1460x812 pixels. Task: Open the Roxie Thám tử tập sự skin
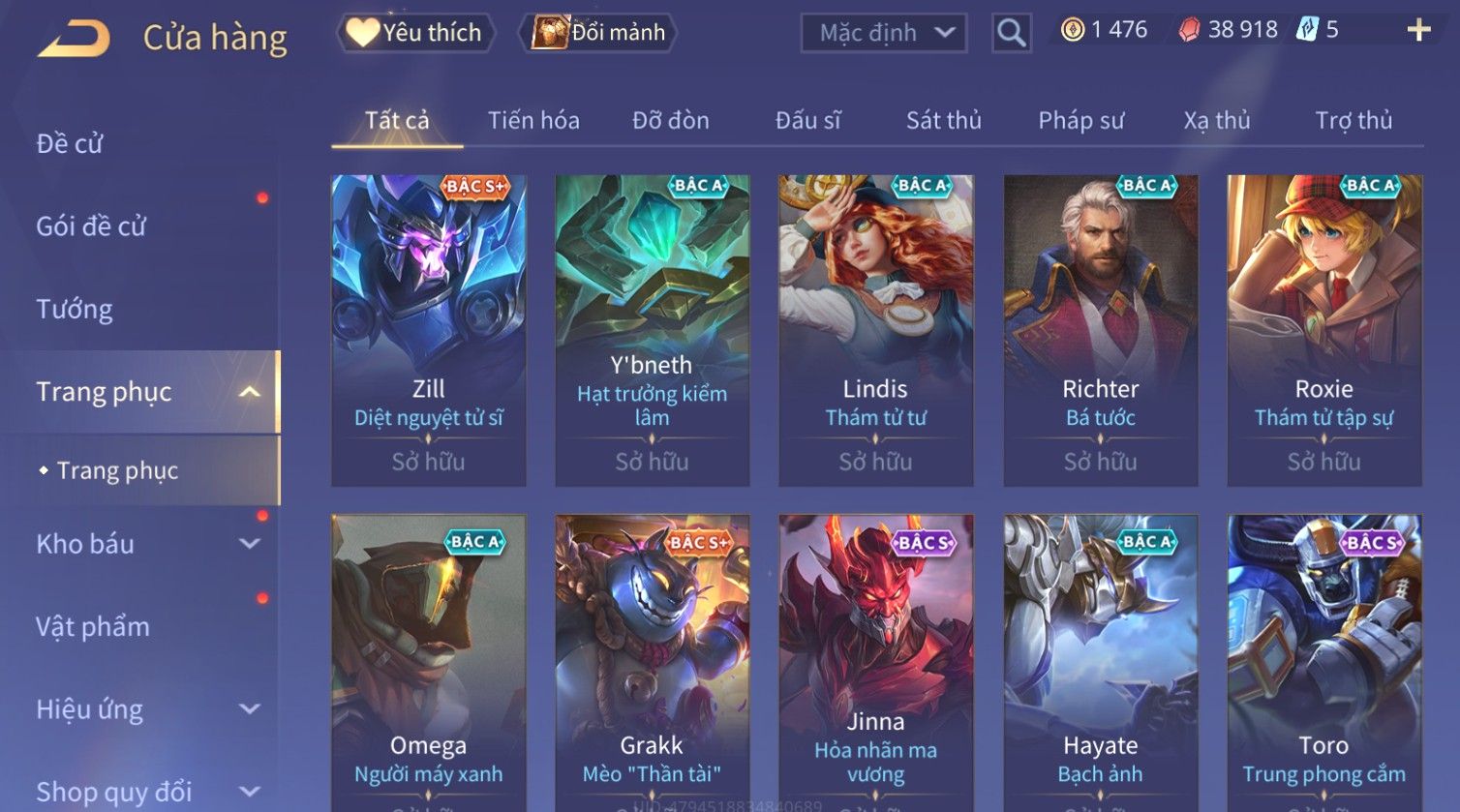coord(1324,330)
